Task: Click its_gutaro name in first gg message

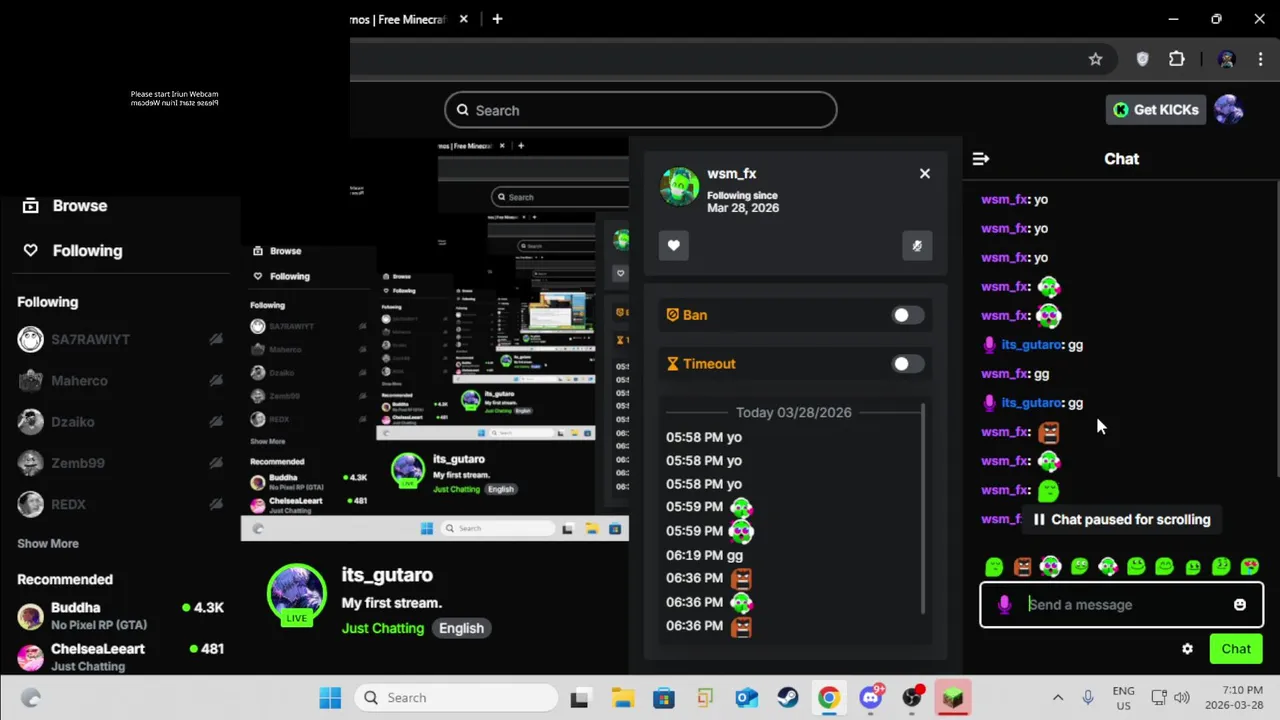Action: tap(1031, 345)
